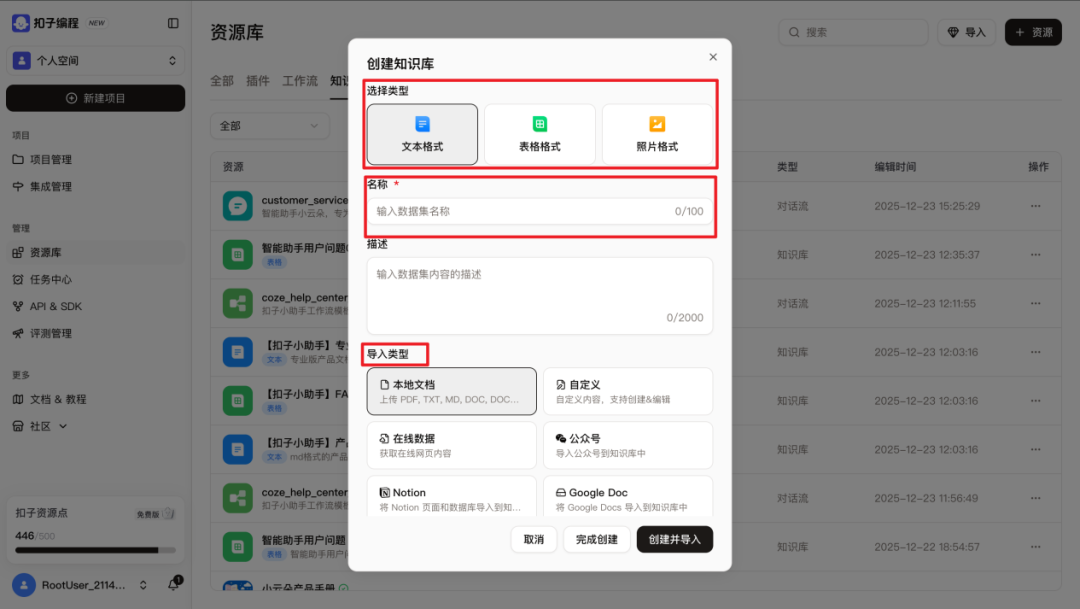1080x609 pixels.
Task: Open more actions for 15:25:29 row
Action: (x=1035, y=206)
